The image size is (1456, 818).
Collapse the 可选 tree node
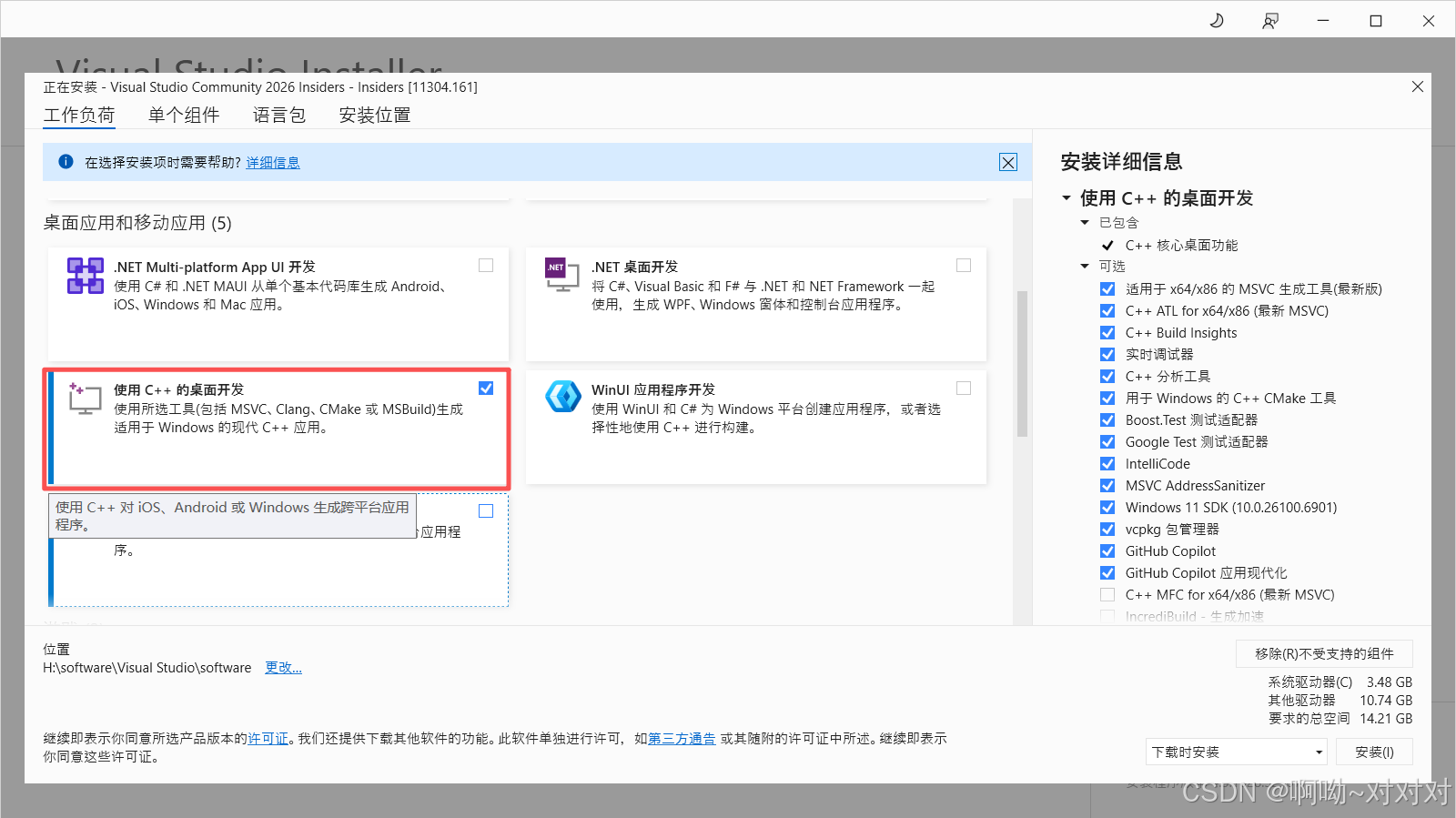click(x=1085, y=267)
